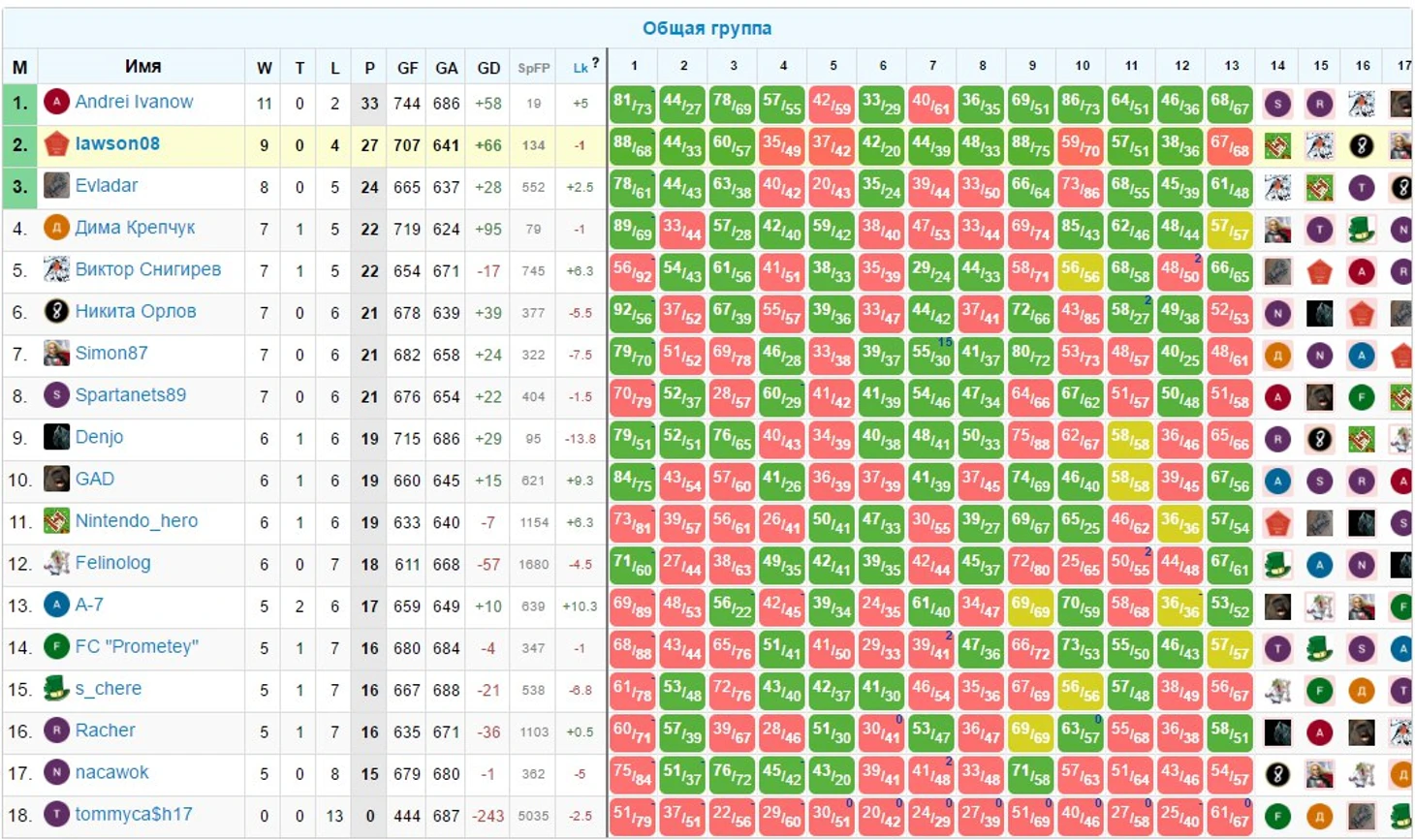Open the FC "Prometey" name link
This screenshot has width=1415, height=840.
pyautogui.click(x=137, y=646)
